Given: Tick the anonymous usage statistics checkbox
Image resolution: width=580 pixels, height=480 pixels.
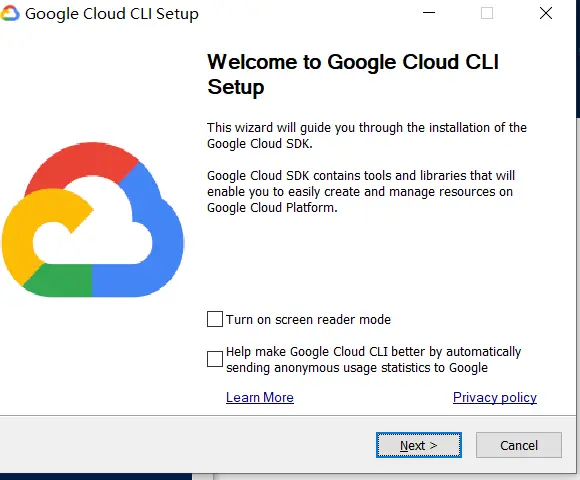Looking at the screenshot, I should click(x=215, y=359).
